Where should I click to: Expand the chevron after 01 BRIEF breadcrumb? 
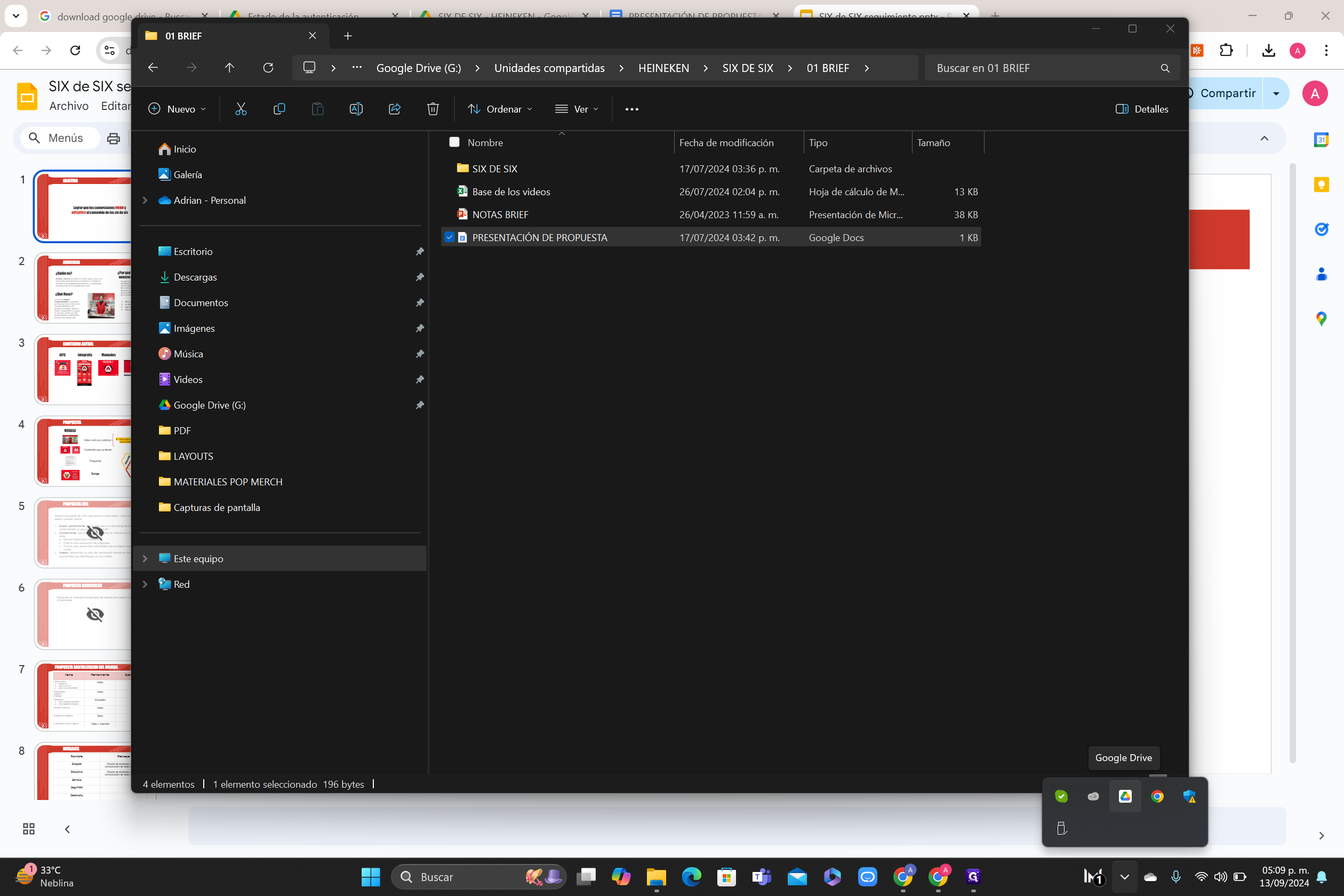click(x=866, y=68)
